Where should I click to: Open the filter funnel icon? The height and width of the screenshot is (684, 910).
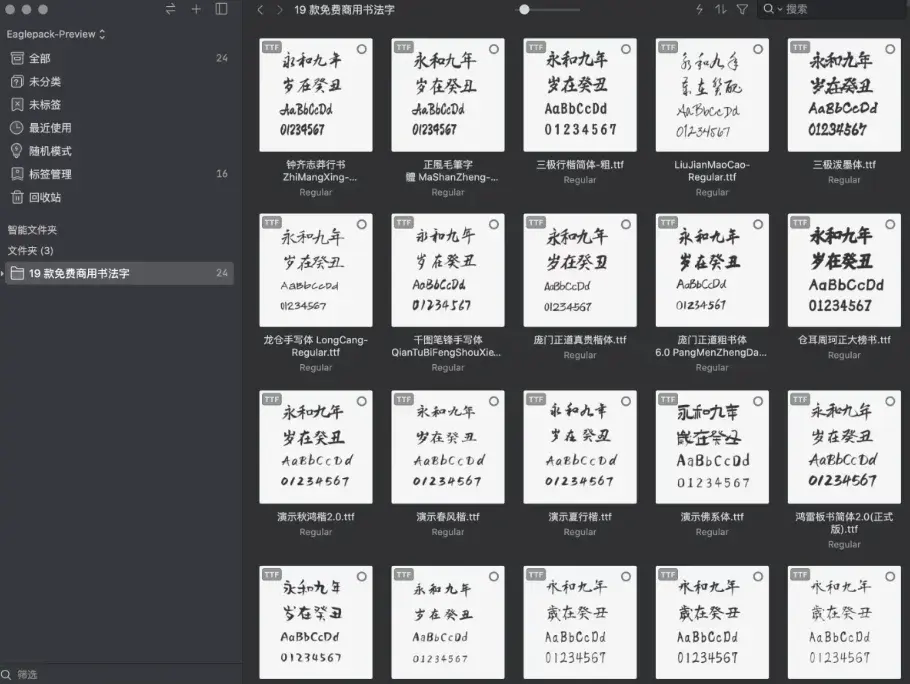(742, 9)
